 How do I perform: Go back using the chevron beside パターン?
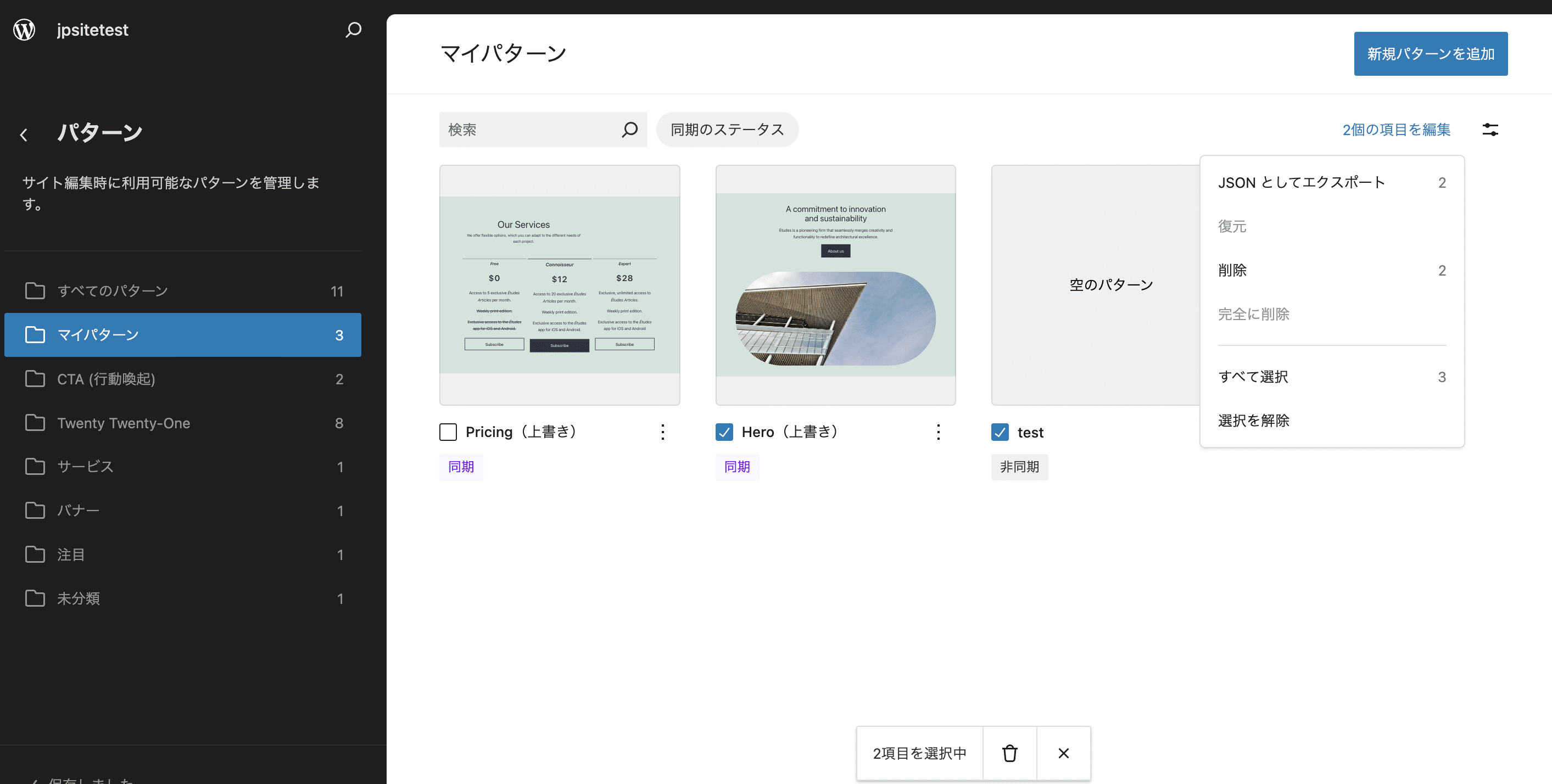tap(24, 135)
